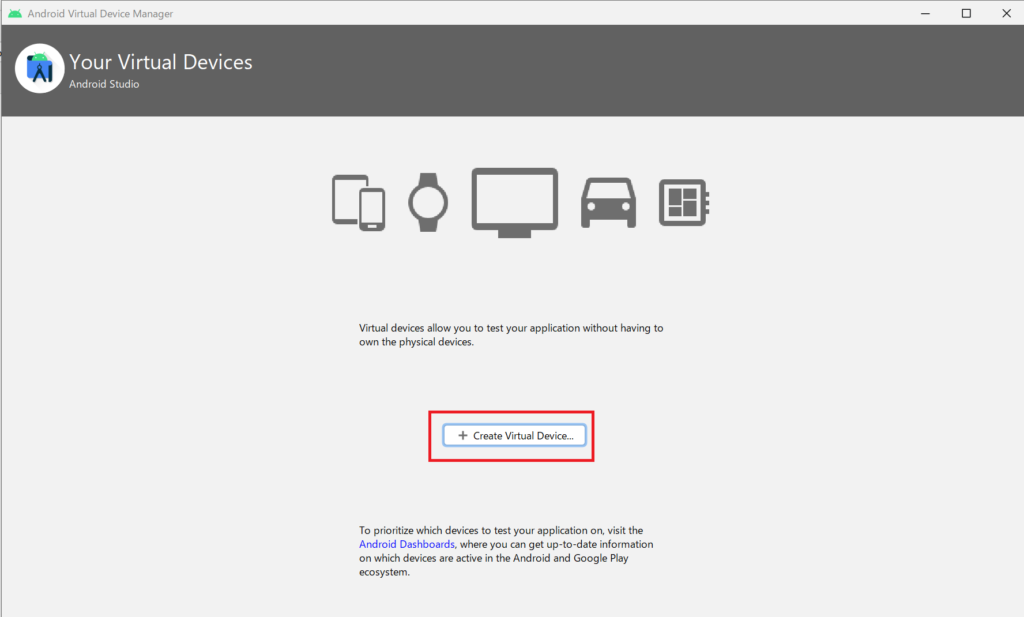Click the Android Studio logo in header

tap(39, 68)
